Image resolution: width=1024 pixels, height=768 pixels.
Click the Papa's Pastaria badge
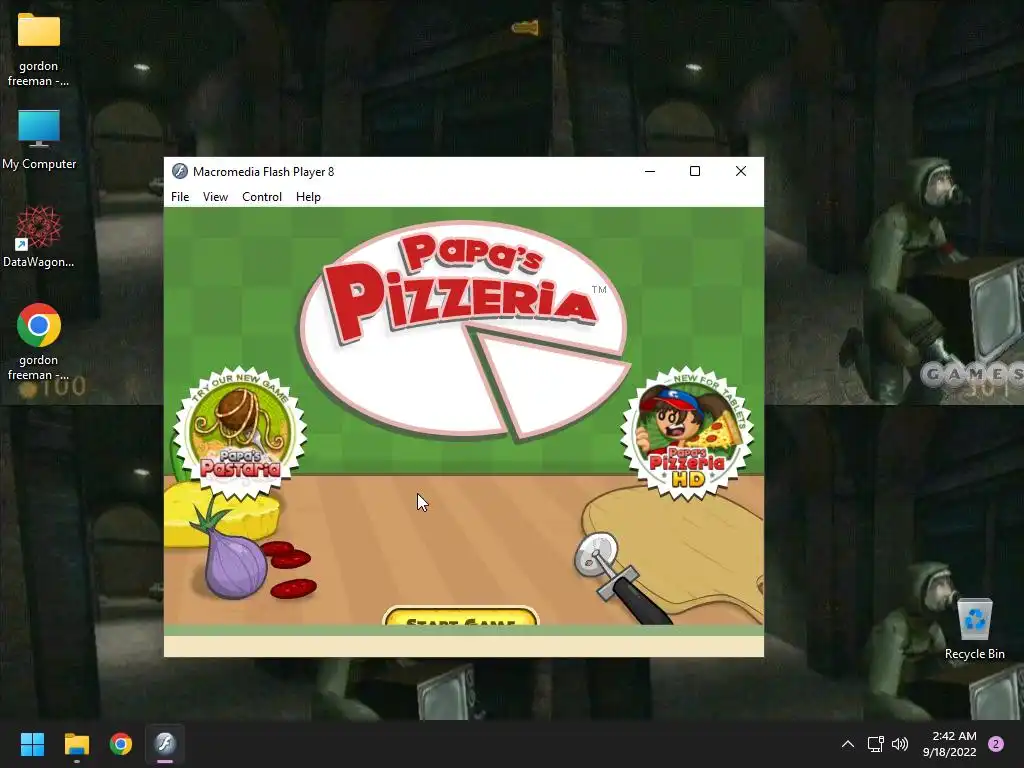[240, 432]
